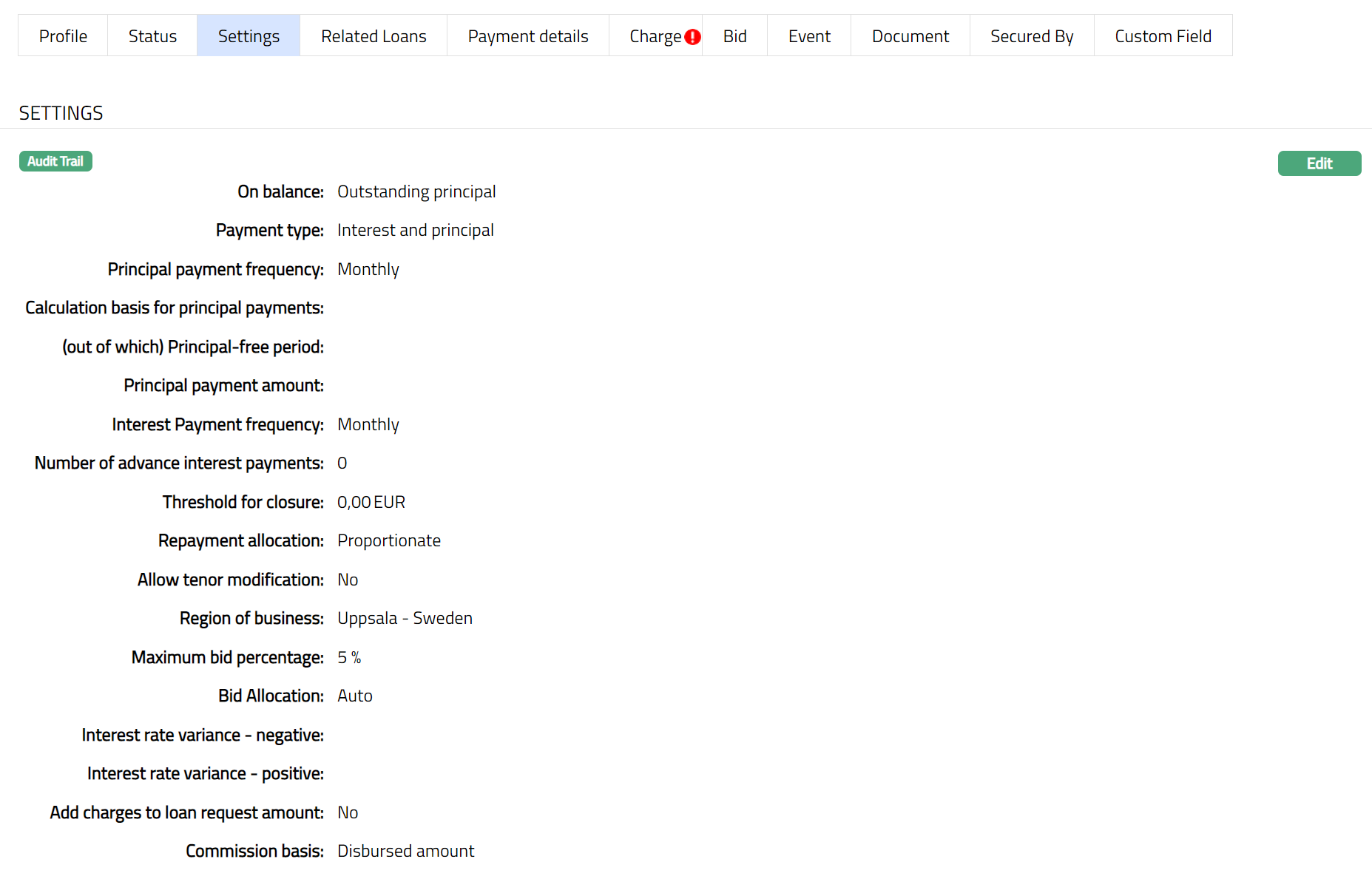Viewport: 1372px width, 876px height.
Task: Open the Payment details tab
Action: point(528,36)
